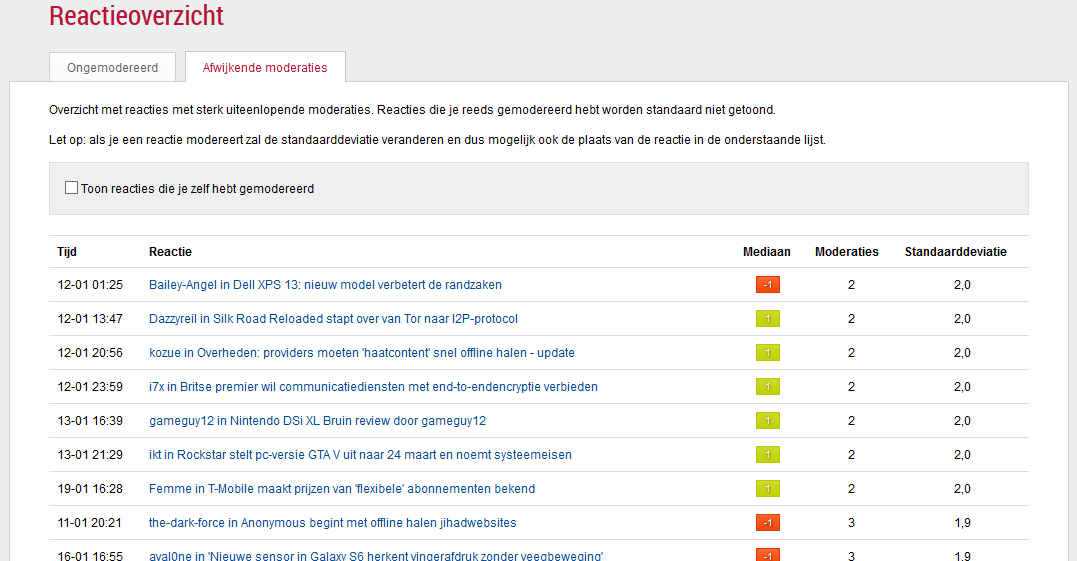Click the score badge in the i7x row

click(767, 387)
